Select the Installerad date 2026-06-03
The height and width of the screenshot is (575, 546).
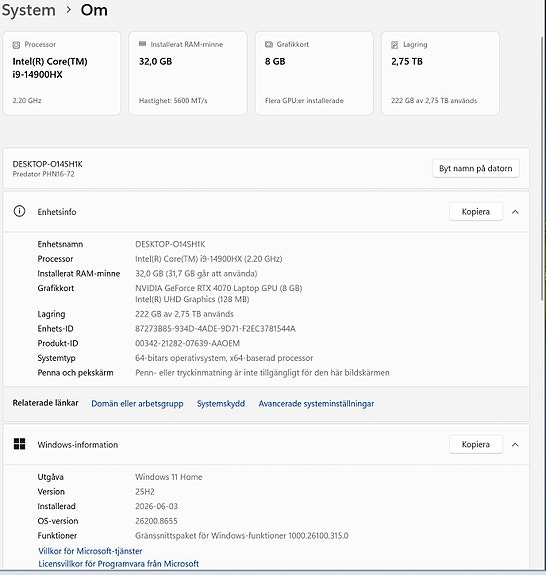click(x=157, y=506)
